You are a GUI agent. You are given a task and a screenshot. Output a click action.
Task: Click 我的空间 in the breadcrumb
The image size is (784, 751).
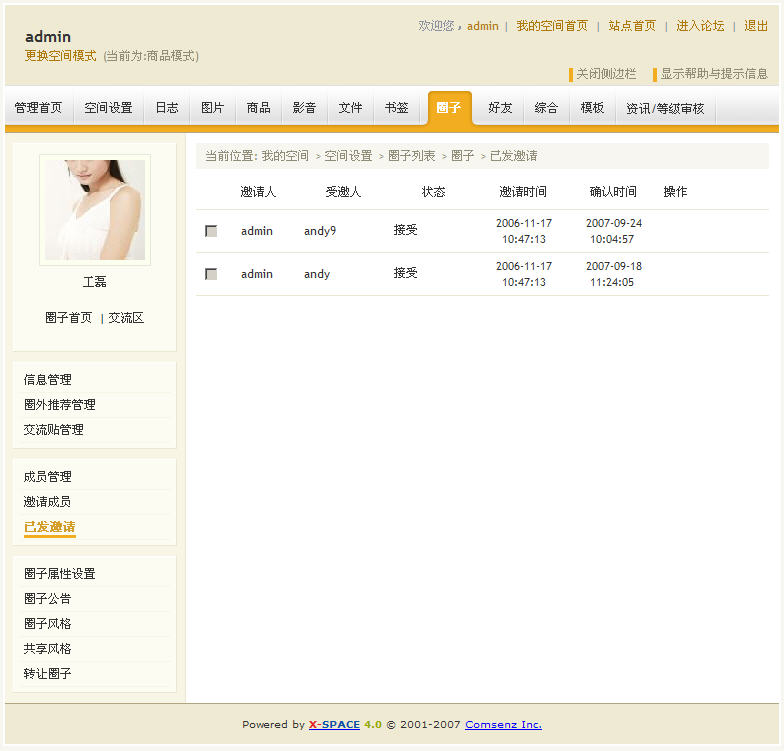coord(285,156)
